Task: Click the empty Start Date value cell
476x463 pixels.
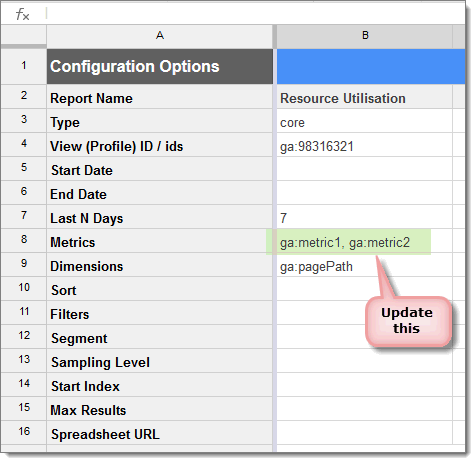Action: click(365, 171)
